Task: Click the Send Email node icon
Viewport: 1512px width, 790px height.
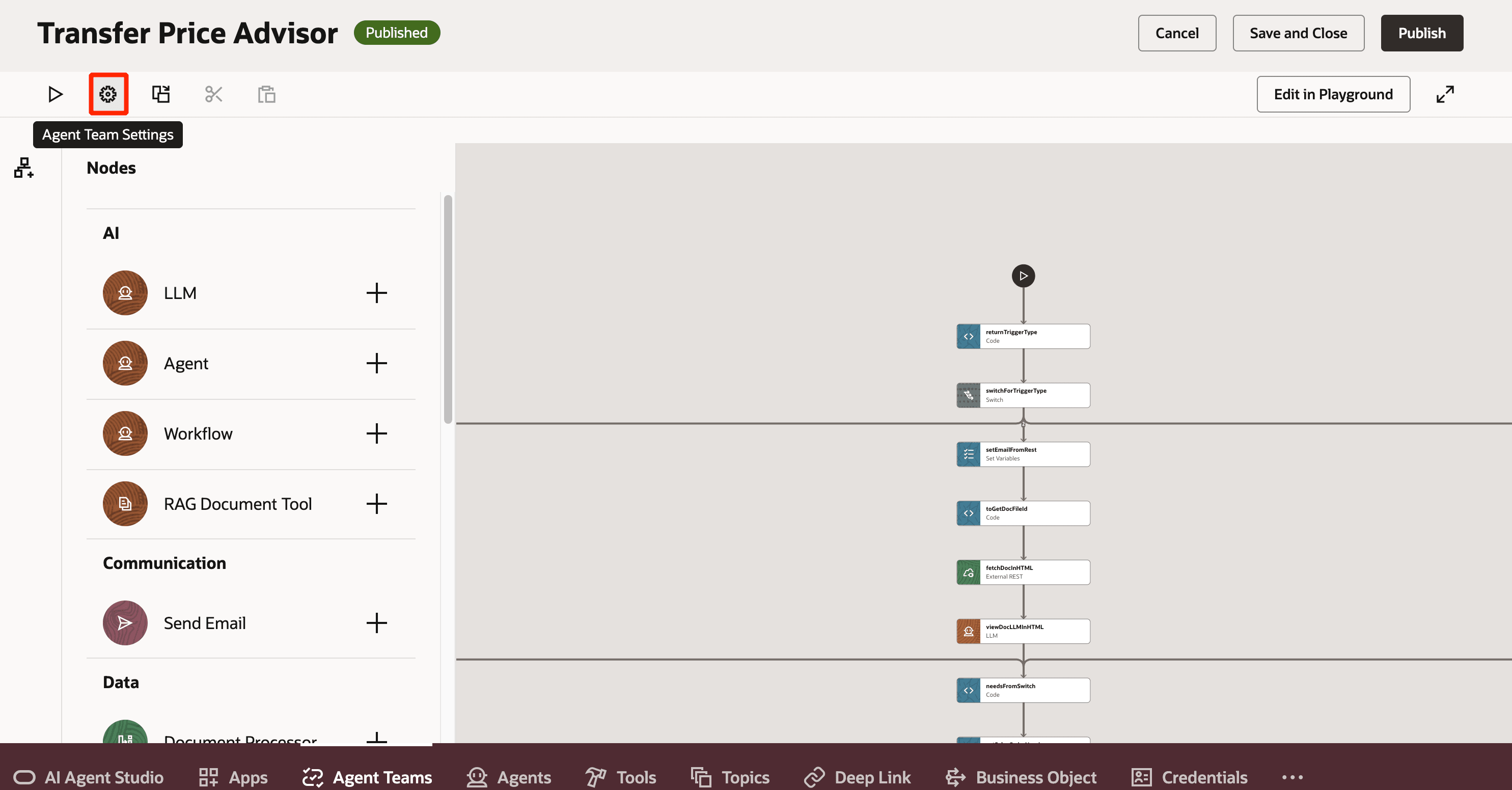Action: [125, 623]
